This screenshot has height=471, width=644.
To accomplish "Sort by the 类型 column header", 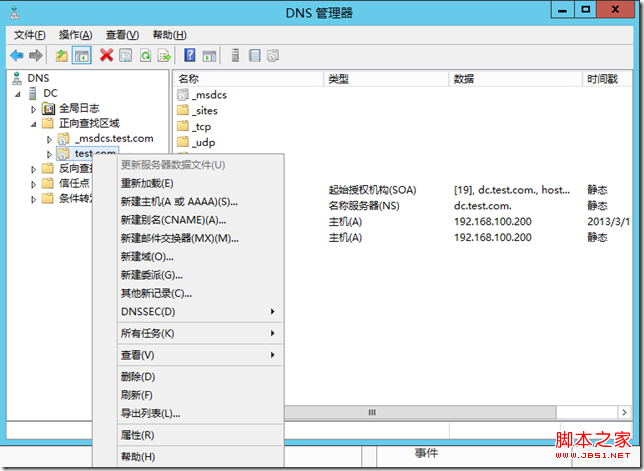I will (386, 79).
